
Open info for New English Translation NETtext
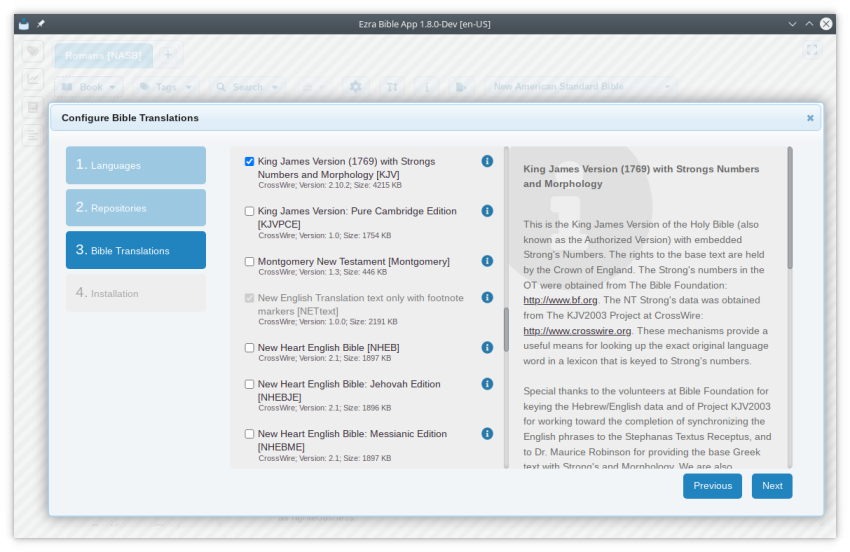(x=487, y=297)
